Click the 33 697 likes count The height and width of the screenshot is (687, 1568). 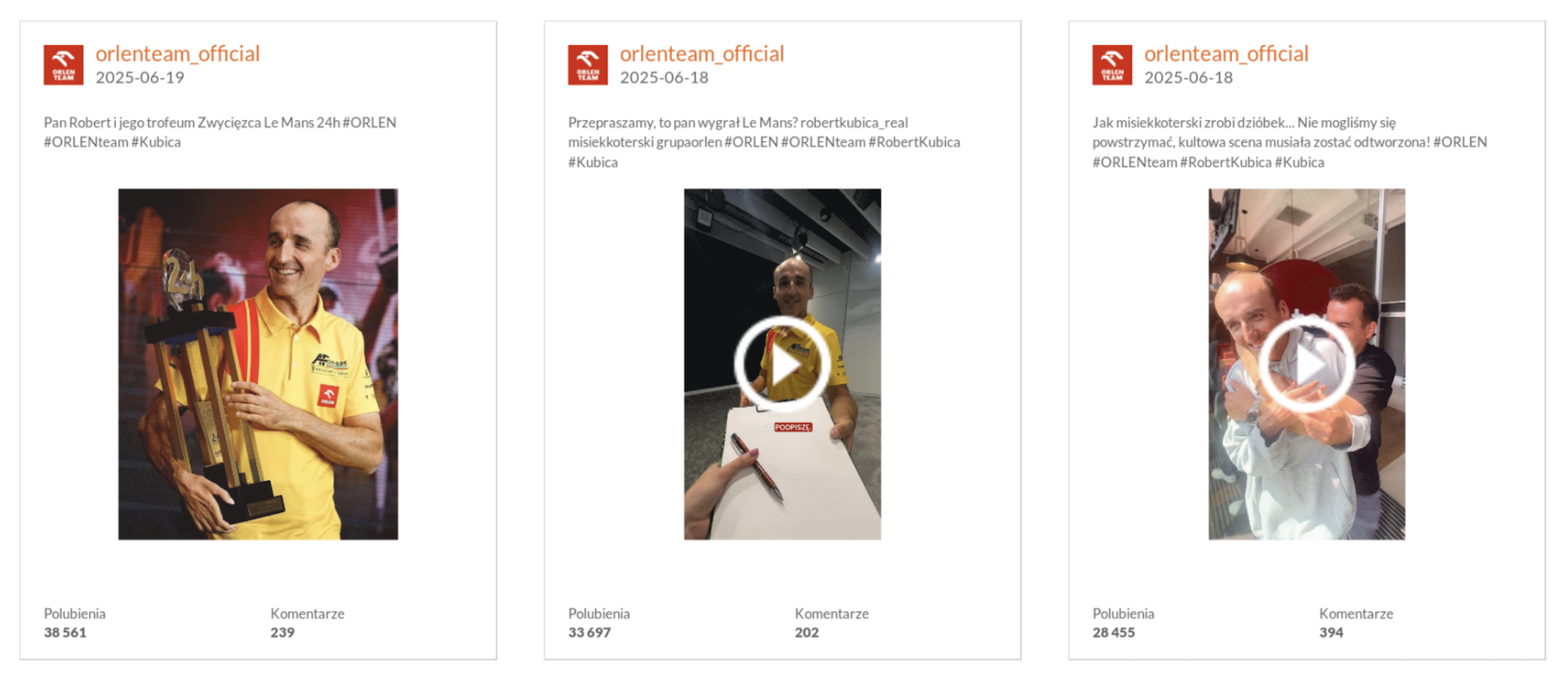click(x=590, y=633)
